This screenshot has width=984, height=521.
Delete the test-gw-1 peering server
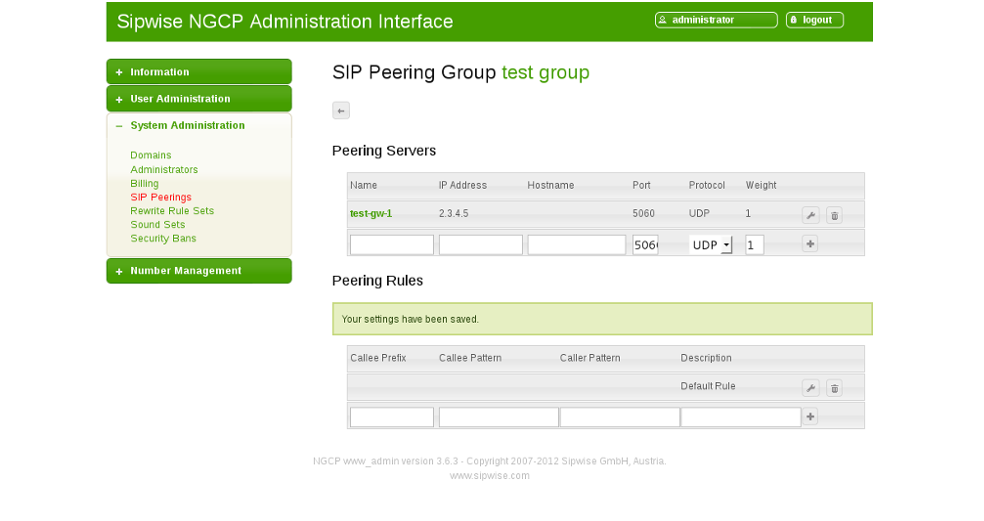[x=834, y=215]
